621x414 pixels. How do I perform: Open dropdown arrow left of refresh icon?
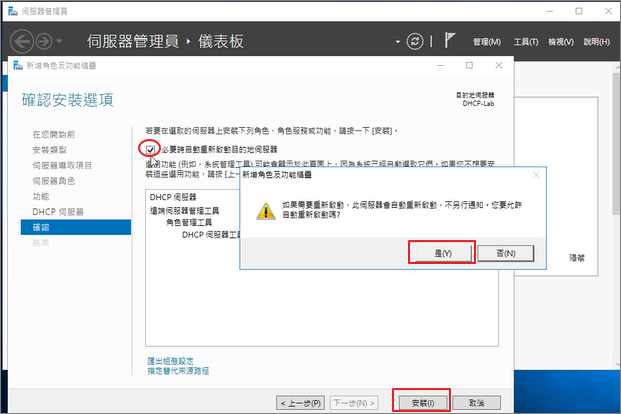tap(398, 42)
